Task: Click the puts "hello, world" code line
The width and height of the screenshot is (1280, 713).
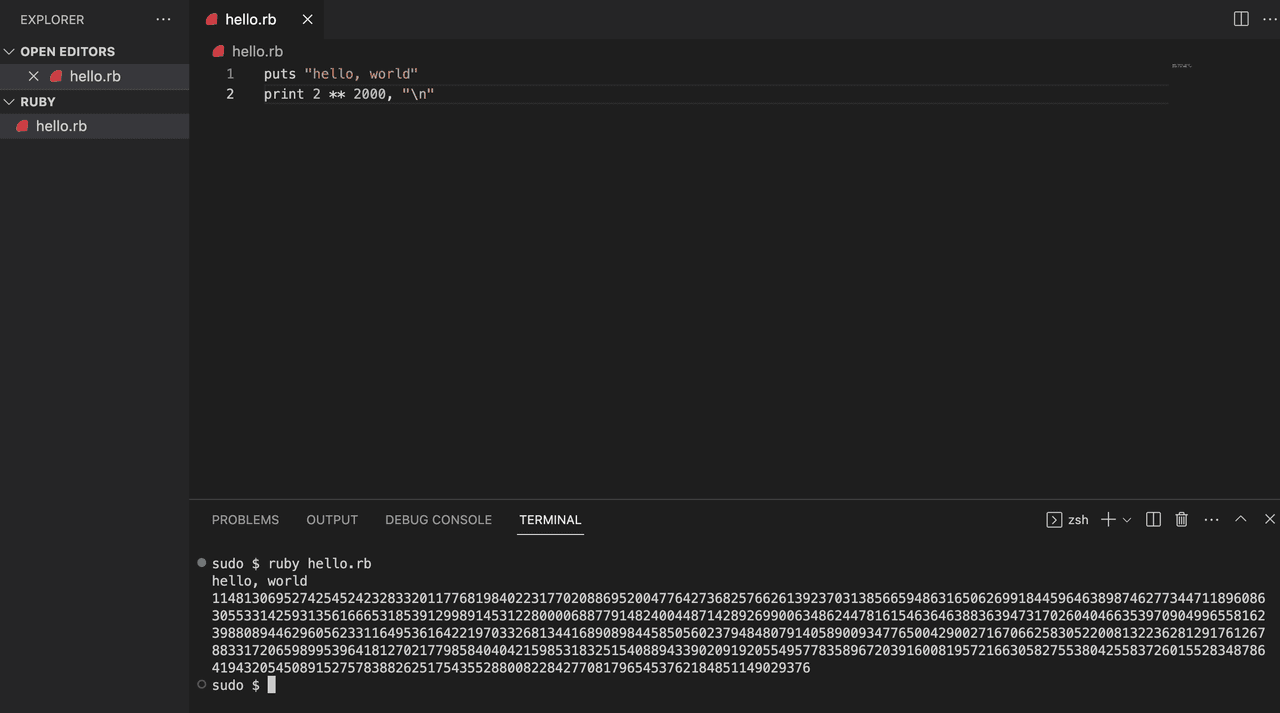Action: [x=341, y=74]
